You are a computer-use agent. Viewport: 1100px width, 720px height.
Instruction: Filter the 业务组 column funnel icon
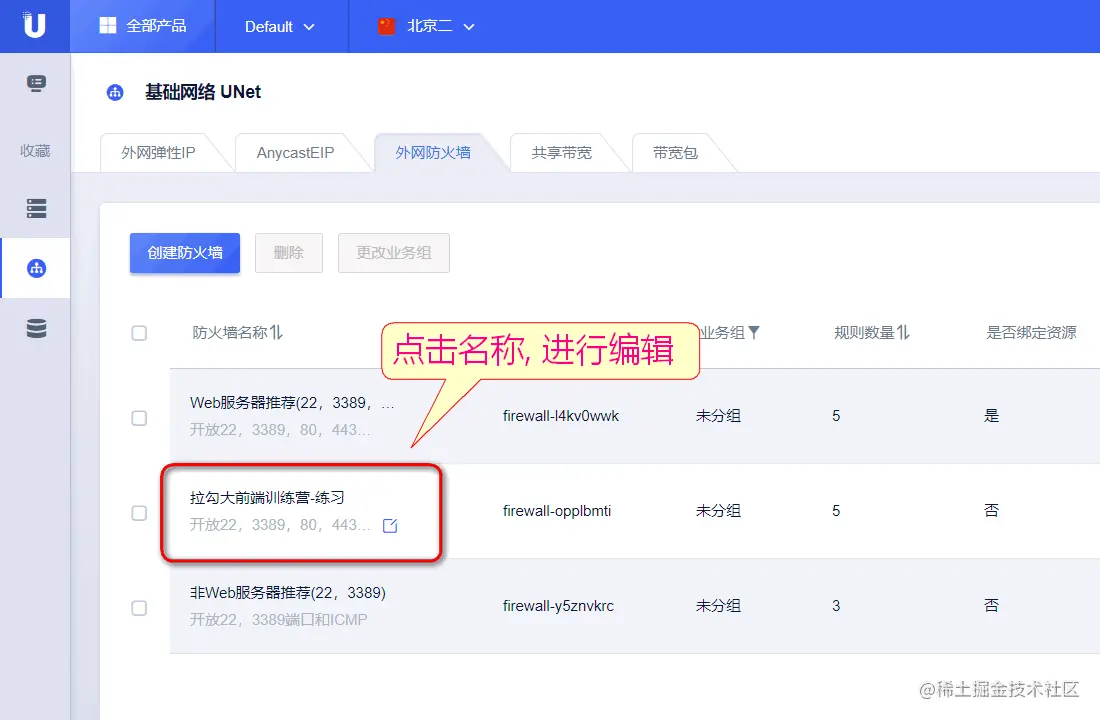pos(754,333)
